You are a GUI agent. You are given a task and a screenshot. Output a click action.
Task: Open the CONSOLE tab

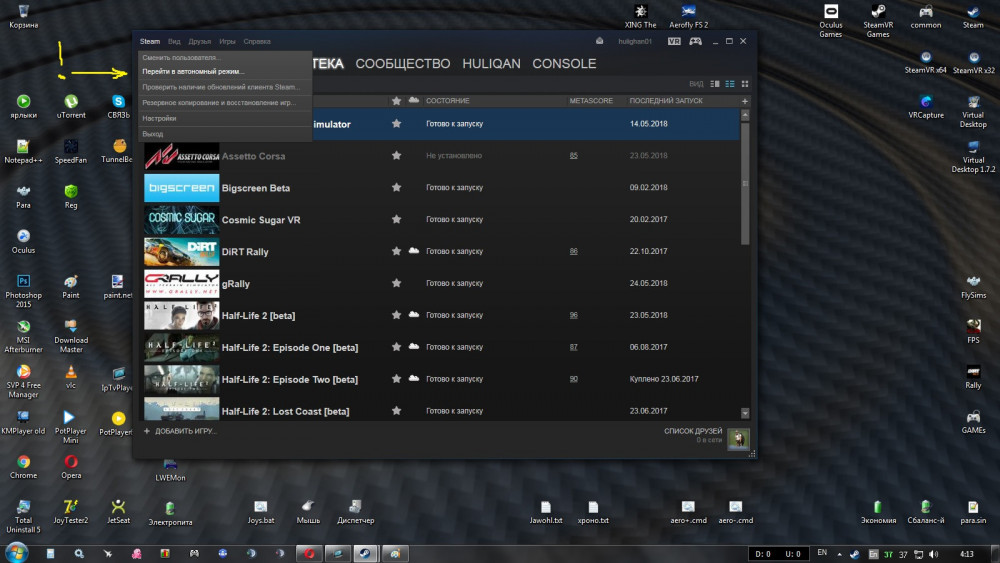click(x=564, y=64)
